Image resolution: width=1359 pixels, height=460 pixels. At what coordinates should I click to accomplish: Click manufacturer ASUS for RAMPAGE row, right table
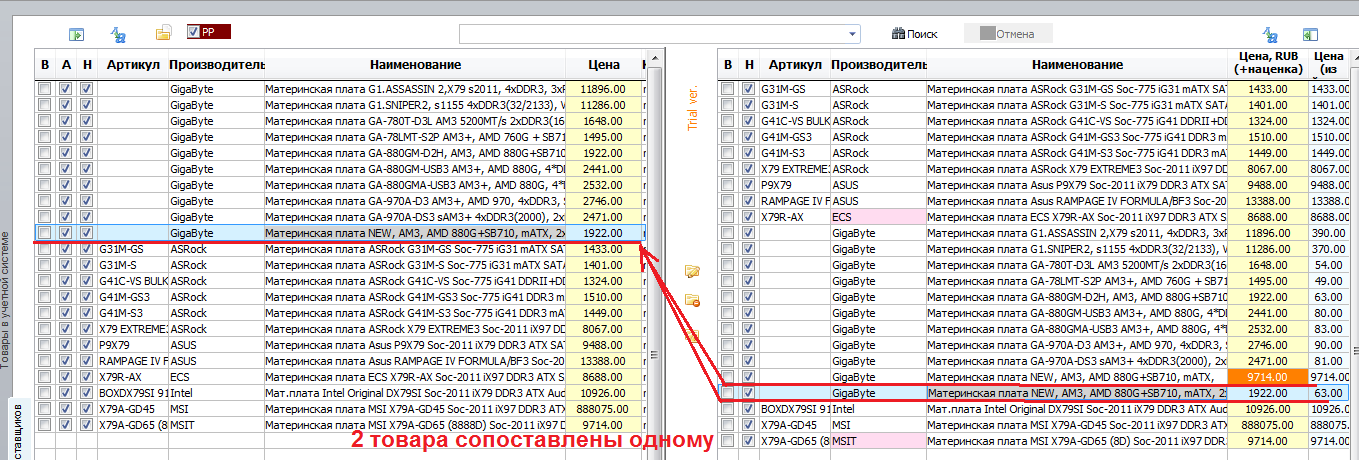point(878,201)
